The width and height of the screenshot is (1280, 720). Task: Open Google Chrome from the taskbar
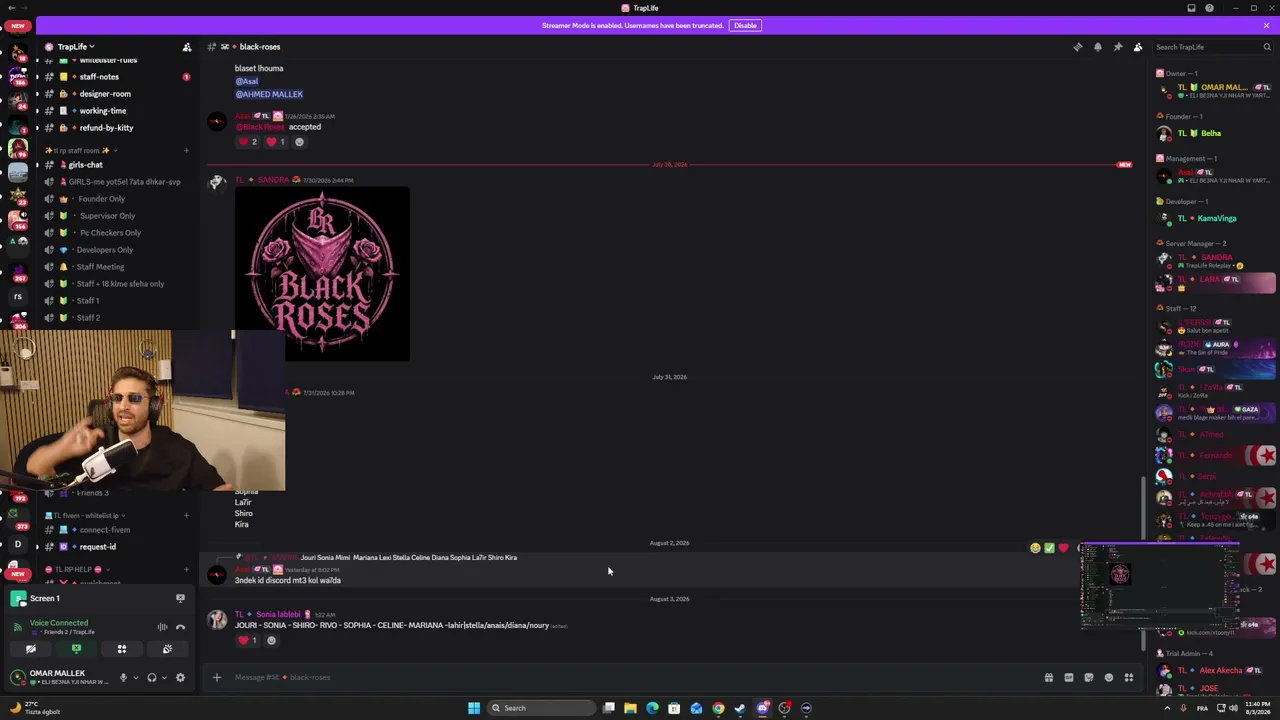(x=718, y=708)
